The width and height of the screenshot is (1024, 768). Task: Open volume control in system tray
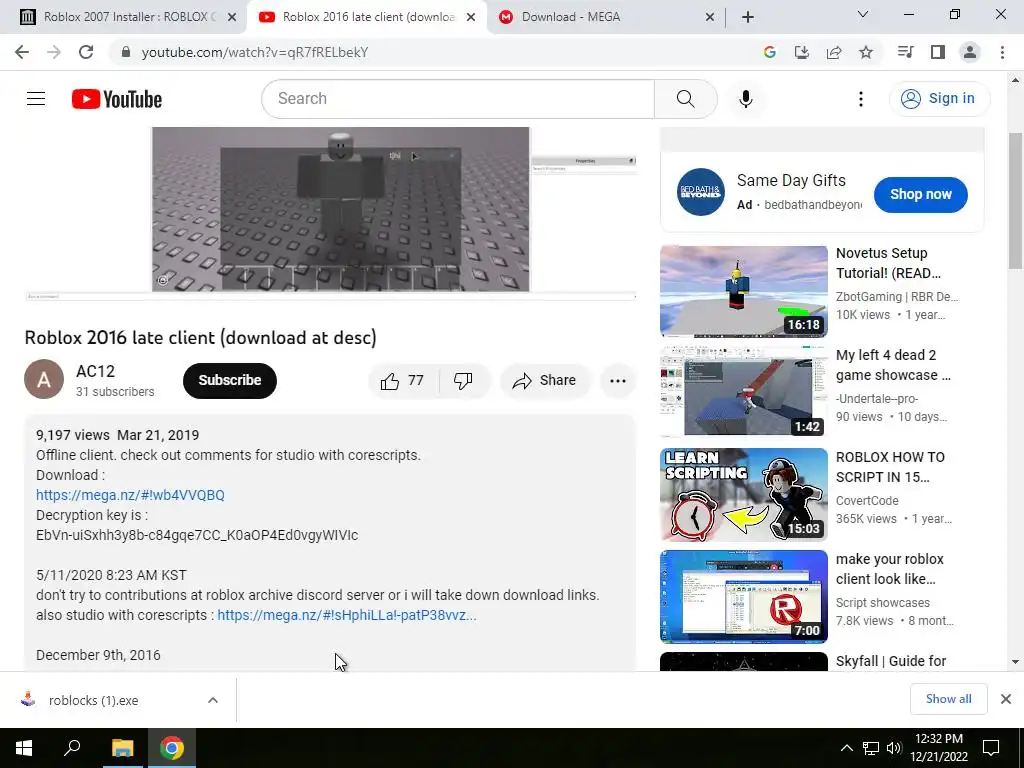(x=894, y=748)
